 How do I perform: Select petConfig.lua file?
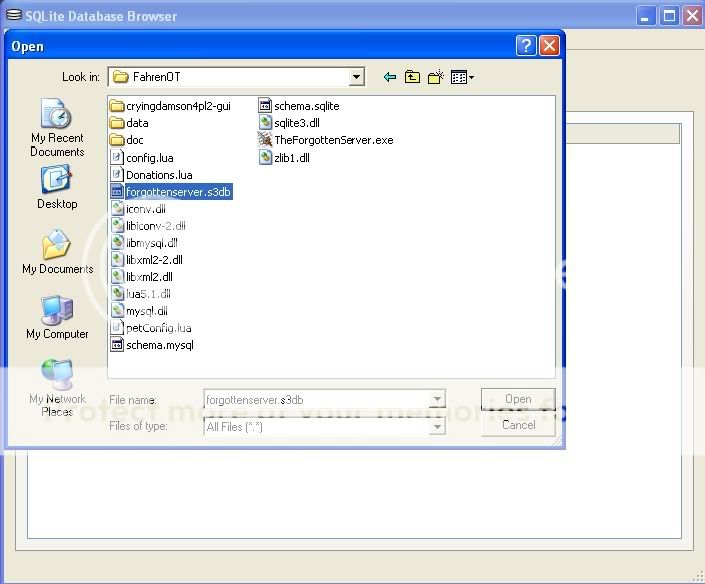coord(151,328)
